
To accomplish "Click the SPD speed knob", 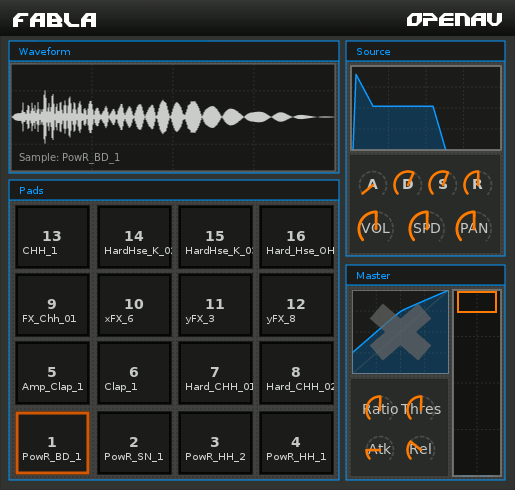I will pyautogui.click(x=427, y=228).
